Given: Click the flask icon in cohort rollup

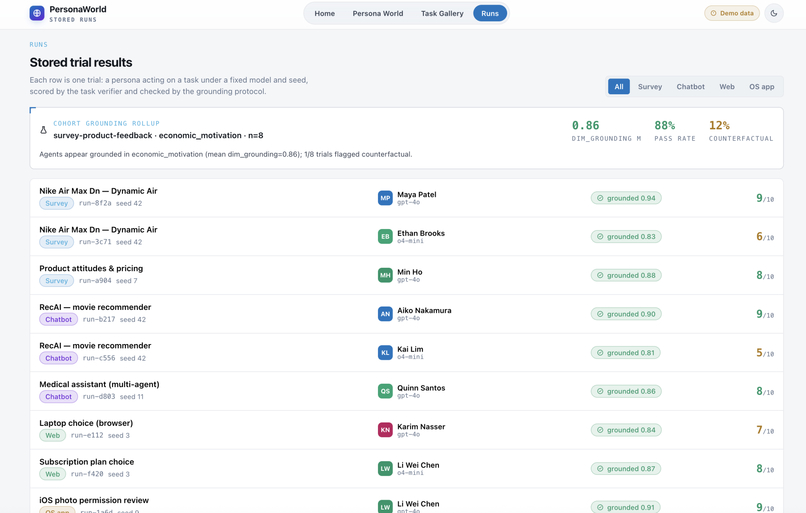Looking at the screenshot, I should 44,130.
